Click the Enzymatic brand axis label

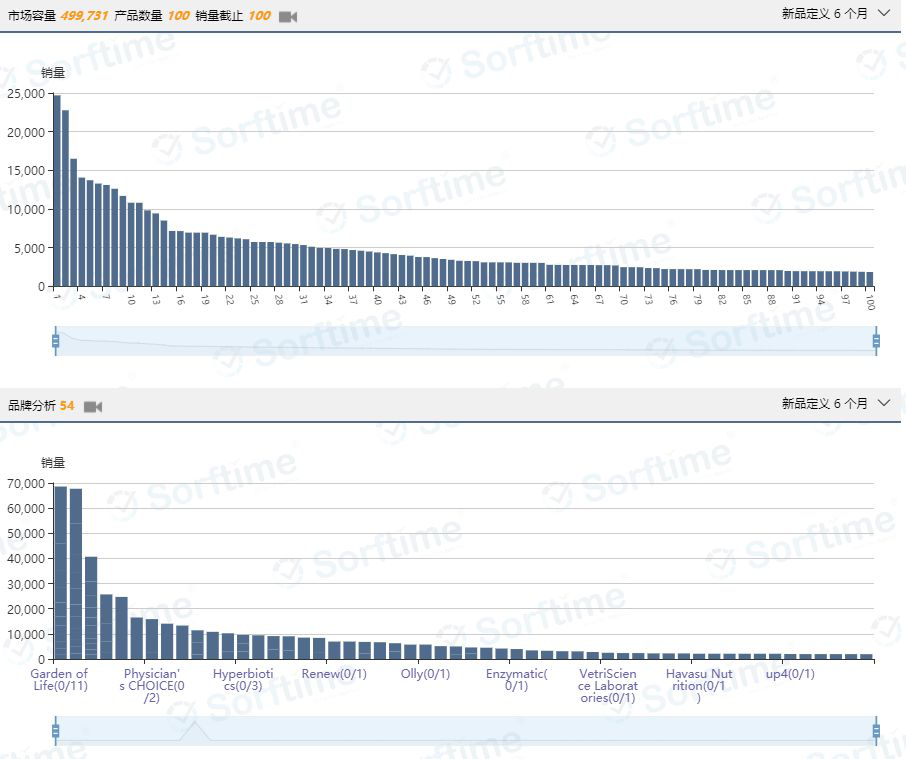point(517,680)
